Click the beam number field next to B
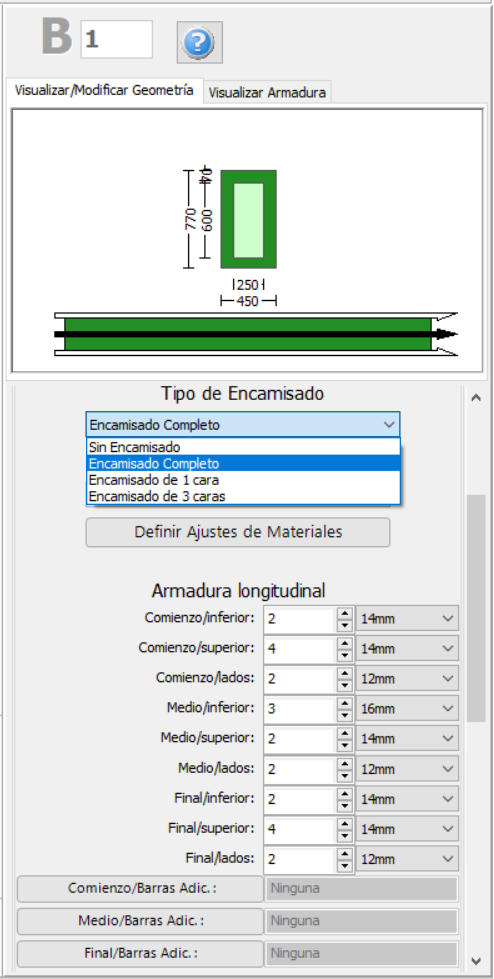 pos(117,39)
